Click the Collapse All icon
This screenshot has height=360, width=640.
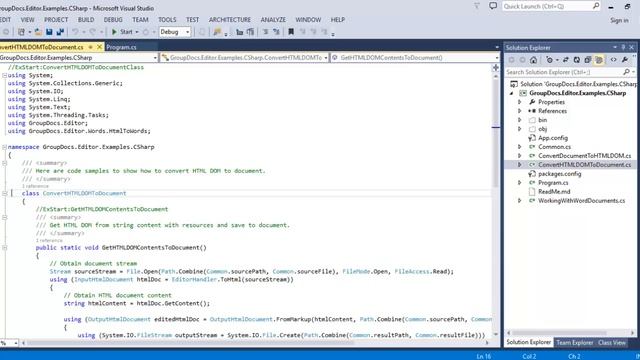(x=588, y=60)
